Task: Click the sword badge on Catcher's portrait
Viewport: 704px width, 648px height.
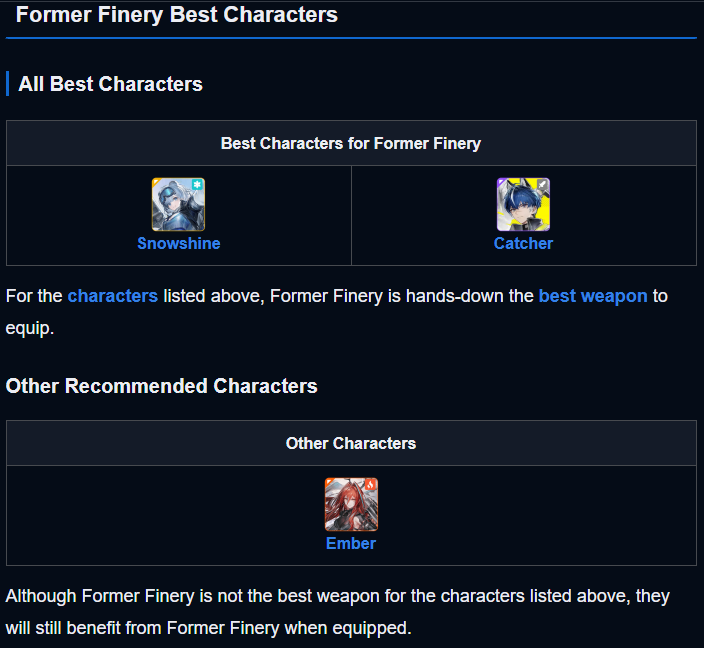Action: 542,185
